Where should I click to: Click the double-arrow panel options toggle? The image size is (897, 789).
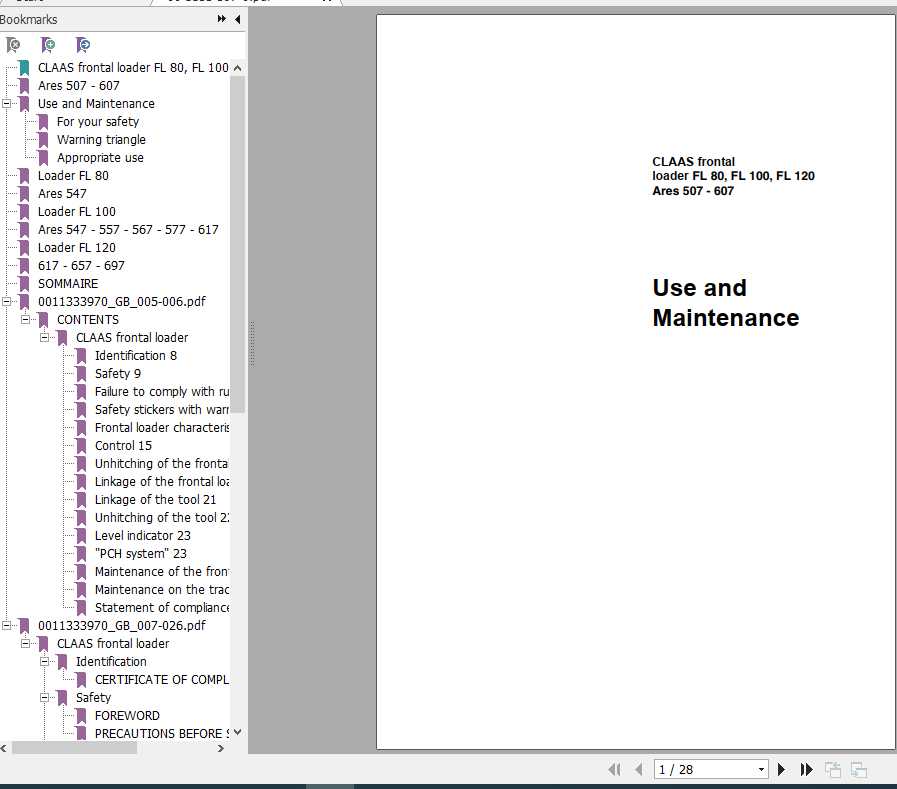pyautogui.click(x=222, y=19)
